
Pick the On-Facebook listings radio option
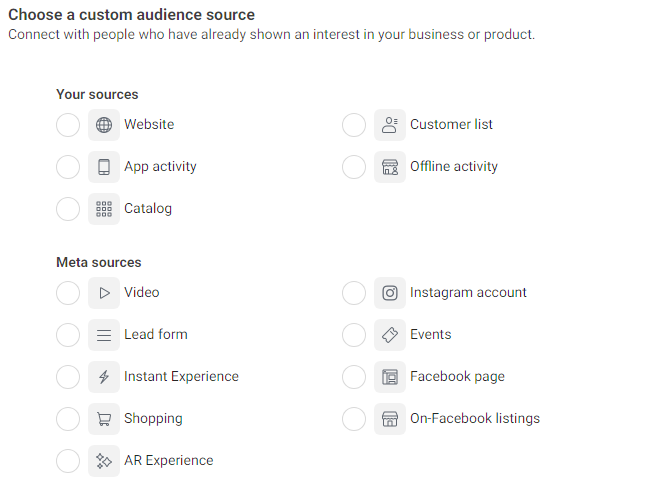(354, 419)
